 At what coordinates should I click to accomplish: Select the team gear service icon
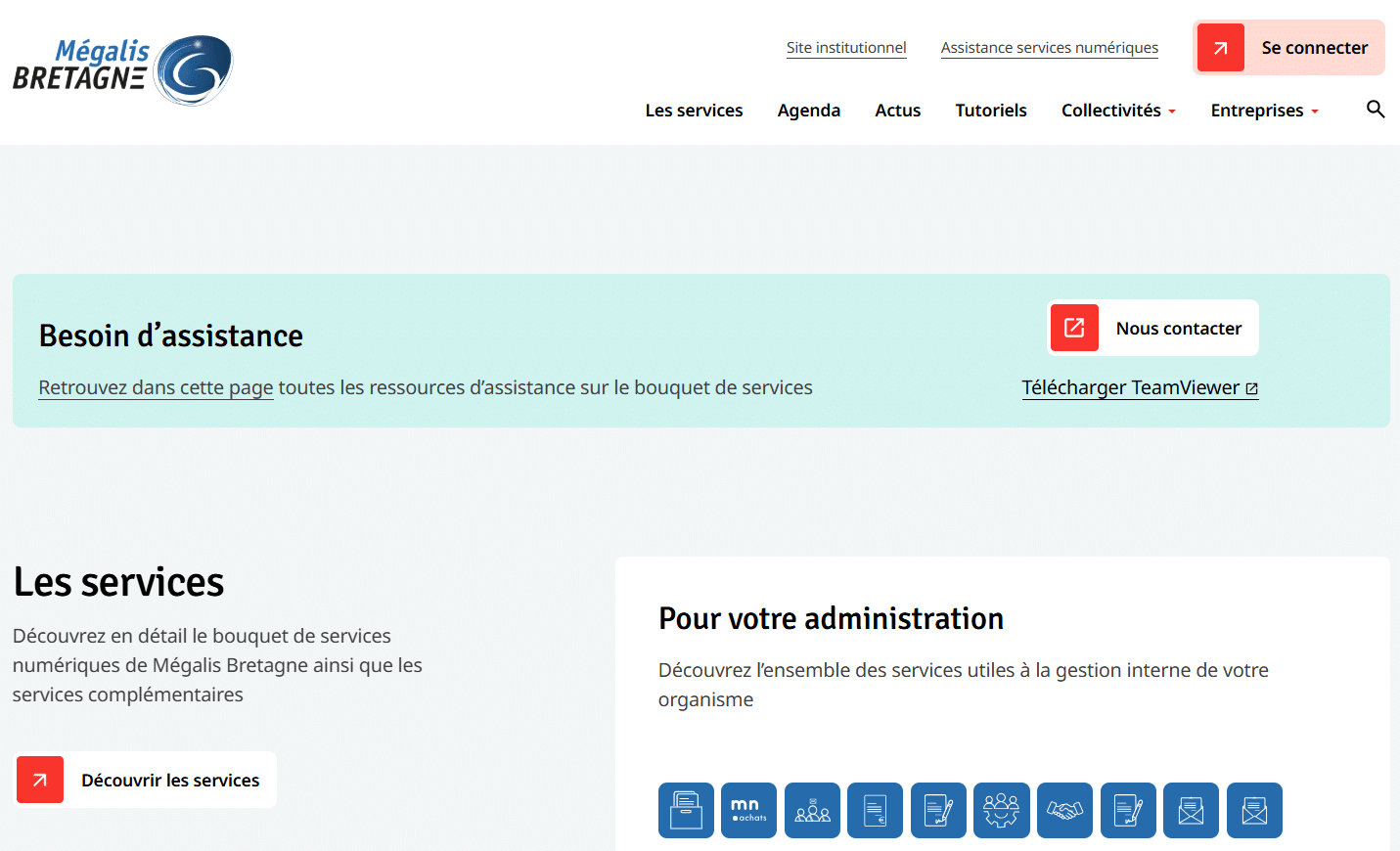click(1001, 810)
